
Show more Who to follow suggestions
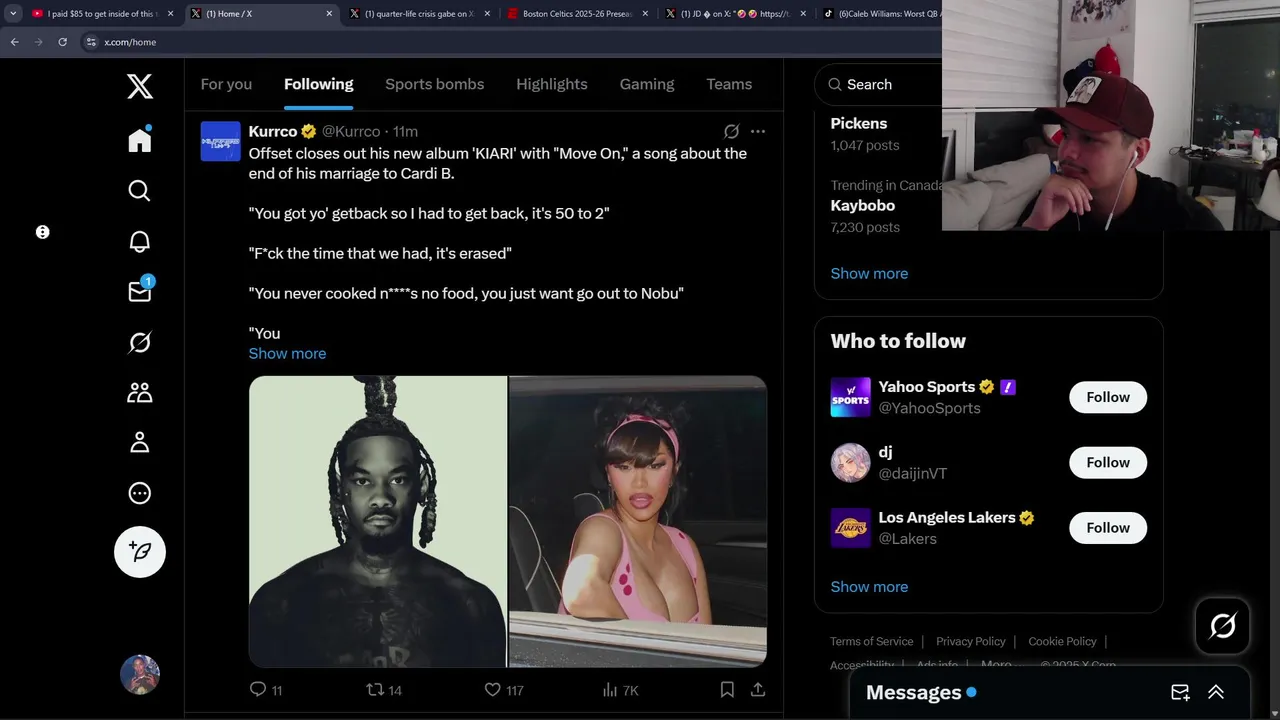[x=869, y=587]
